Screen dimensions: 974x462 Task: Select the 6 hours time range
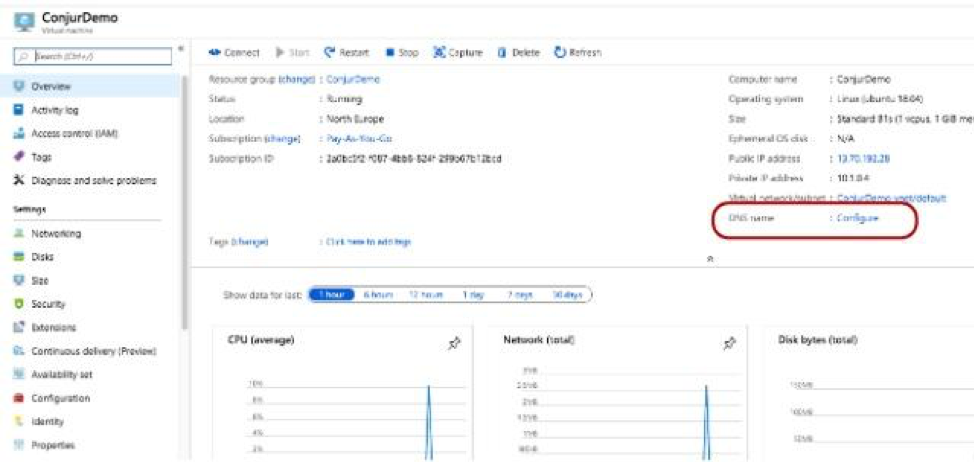click(377, 295)
